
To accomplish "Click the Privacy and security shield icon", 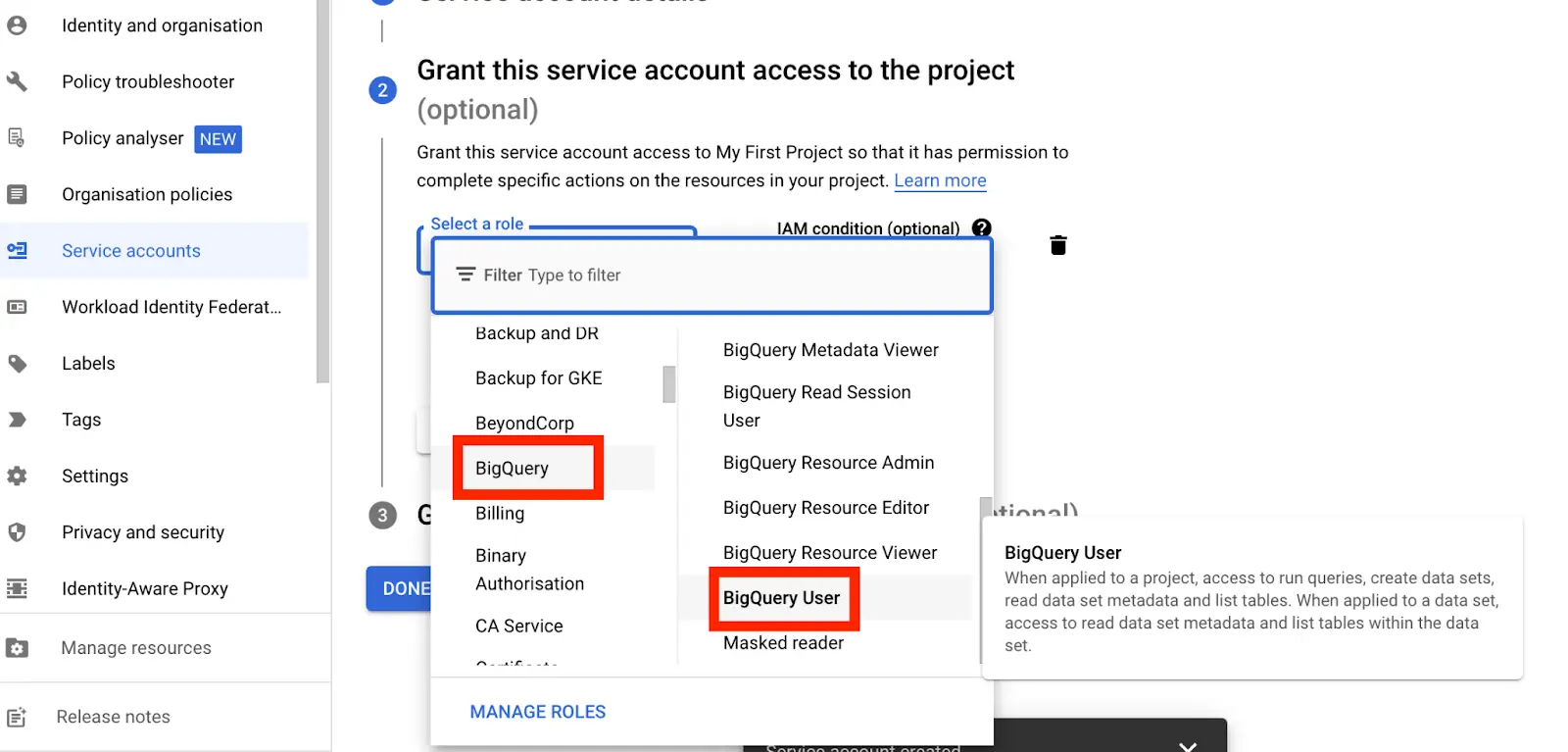I will [x=17, y=532].
